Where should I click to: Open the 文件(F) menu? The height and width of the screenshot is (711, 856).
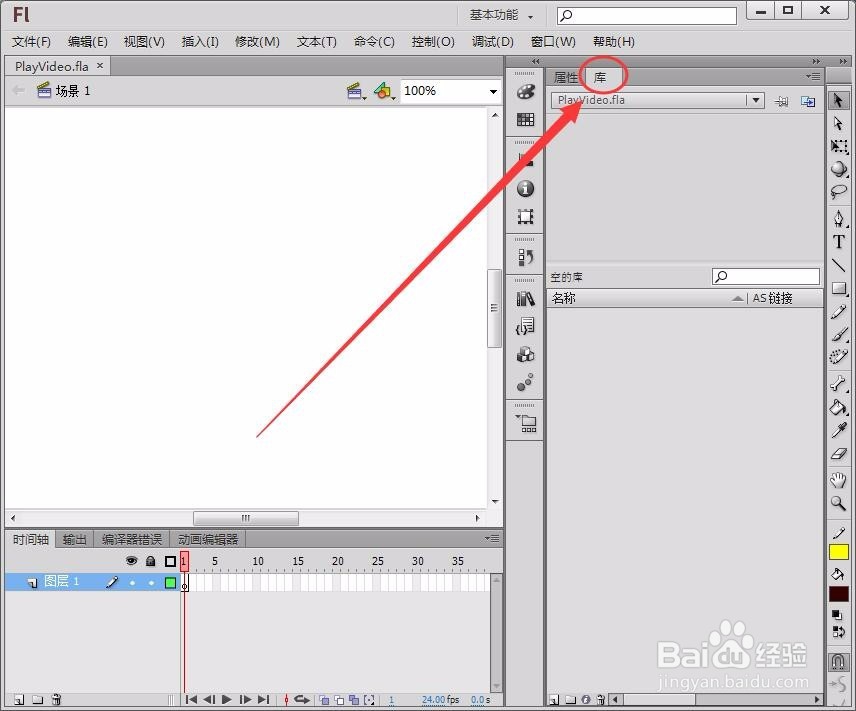31,42
